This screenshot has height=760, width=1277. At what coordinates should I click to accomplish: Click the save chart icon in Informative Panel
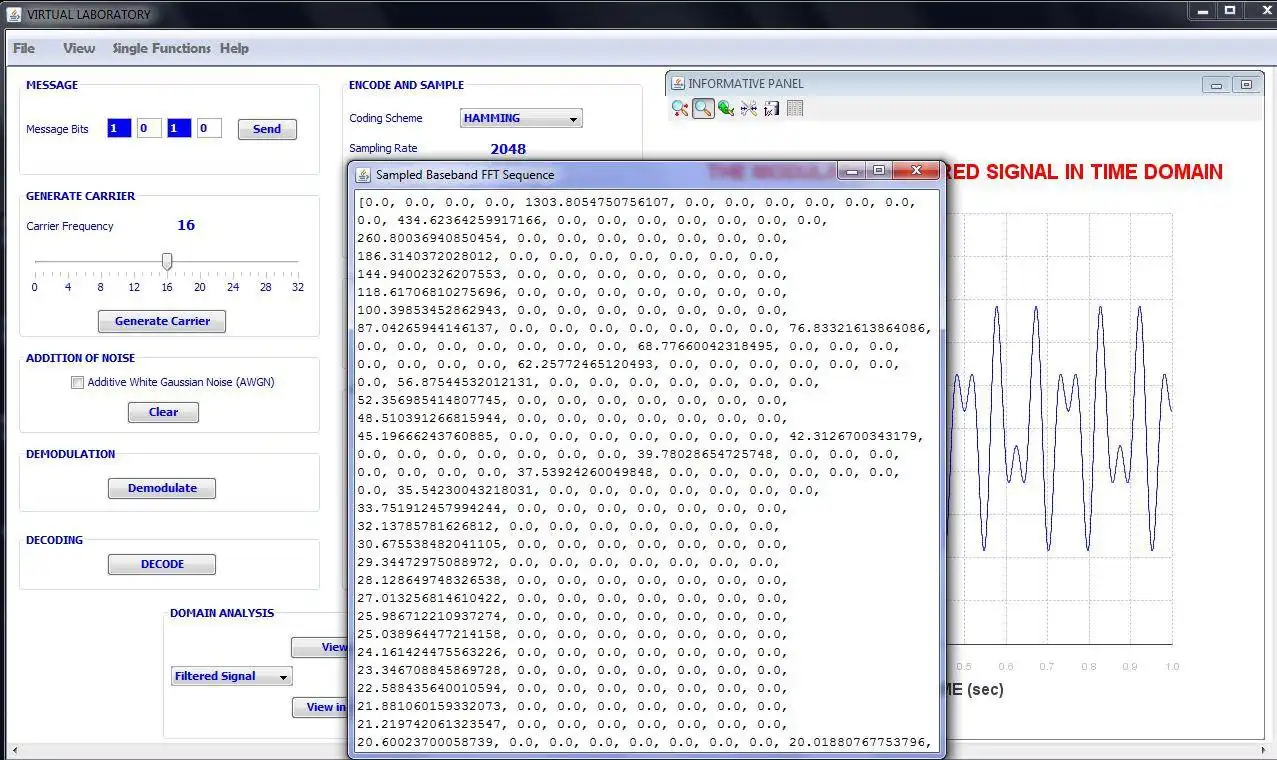tap(771, 108)
